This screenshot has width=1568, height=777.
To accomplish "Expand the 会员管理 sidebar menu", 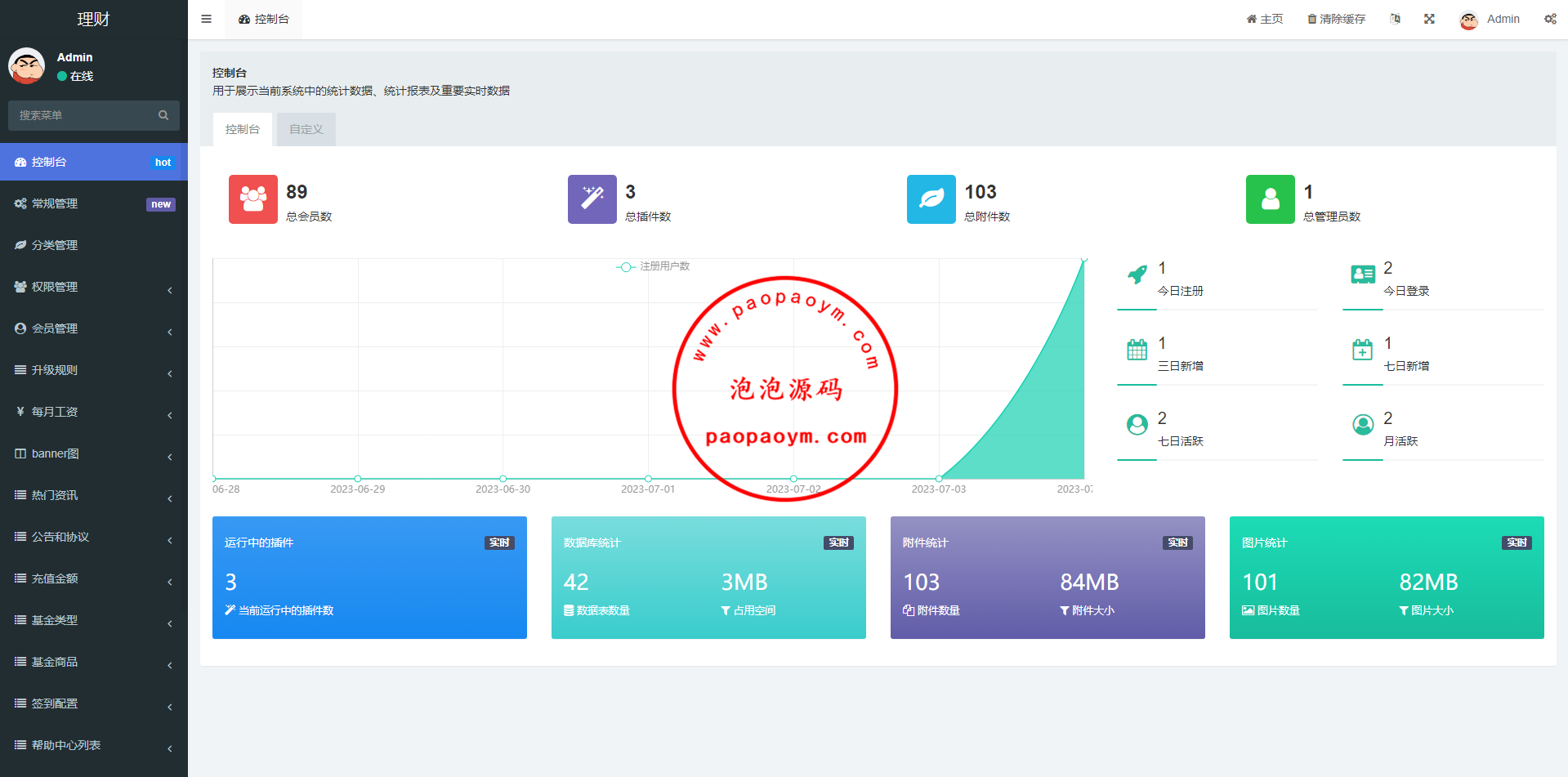I will pyautogui.click(x=94, y=328).
